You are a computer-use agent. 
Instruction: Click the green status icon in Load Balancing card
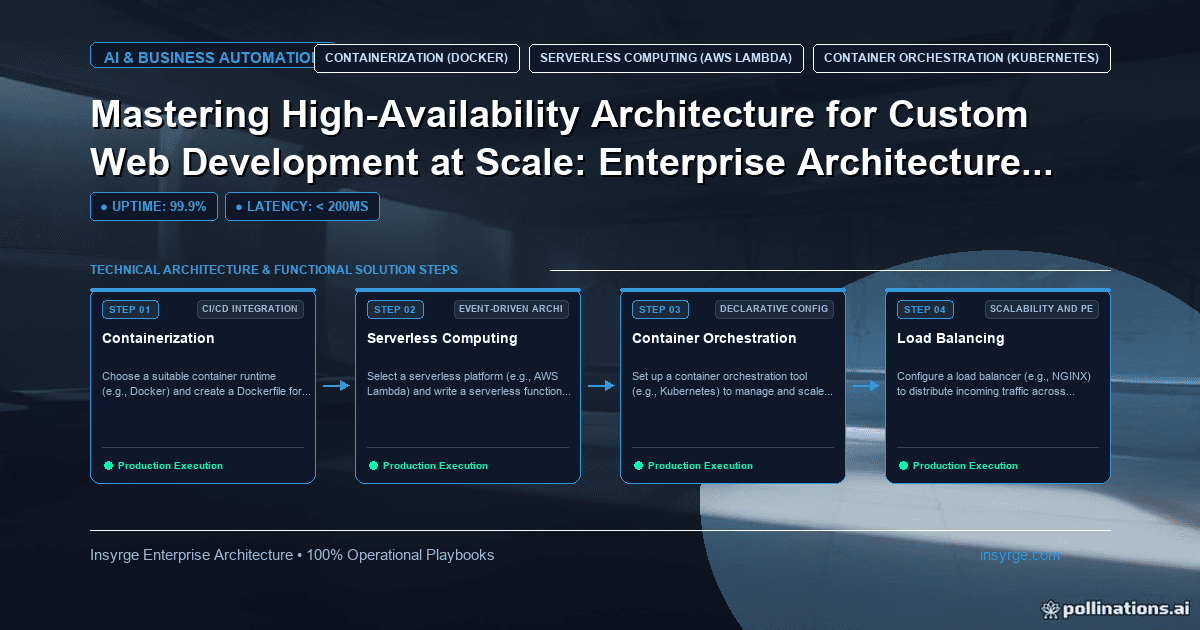(x=903, y=465)
